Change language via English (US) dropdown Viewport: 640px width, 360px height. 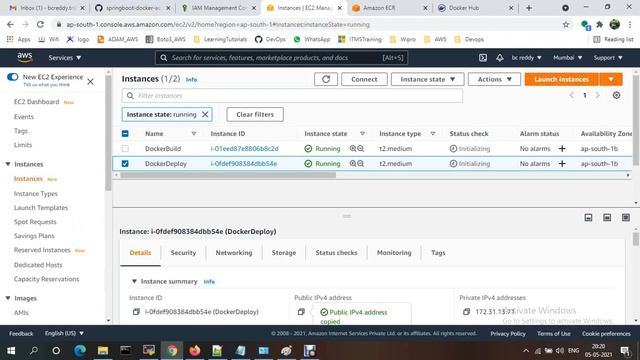coord(64,333)
